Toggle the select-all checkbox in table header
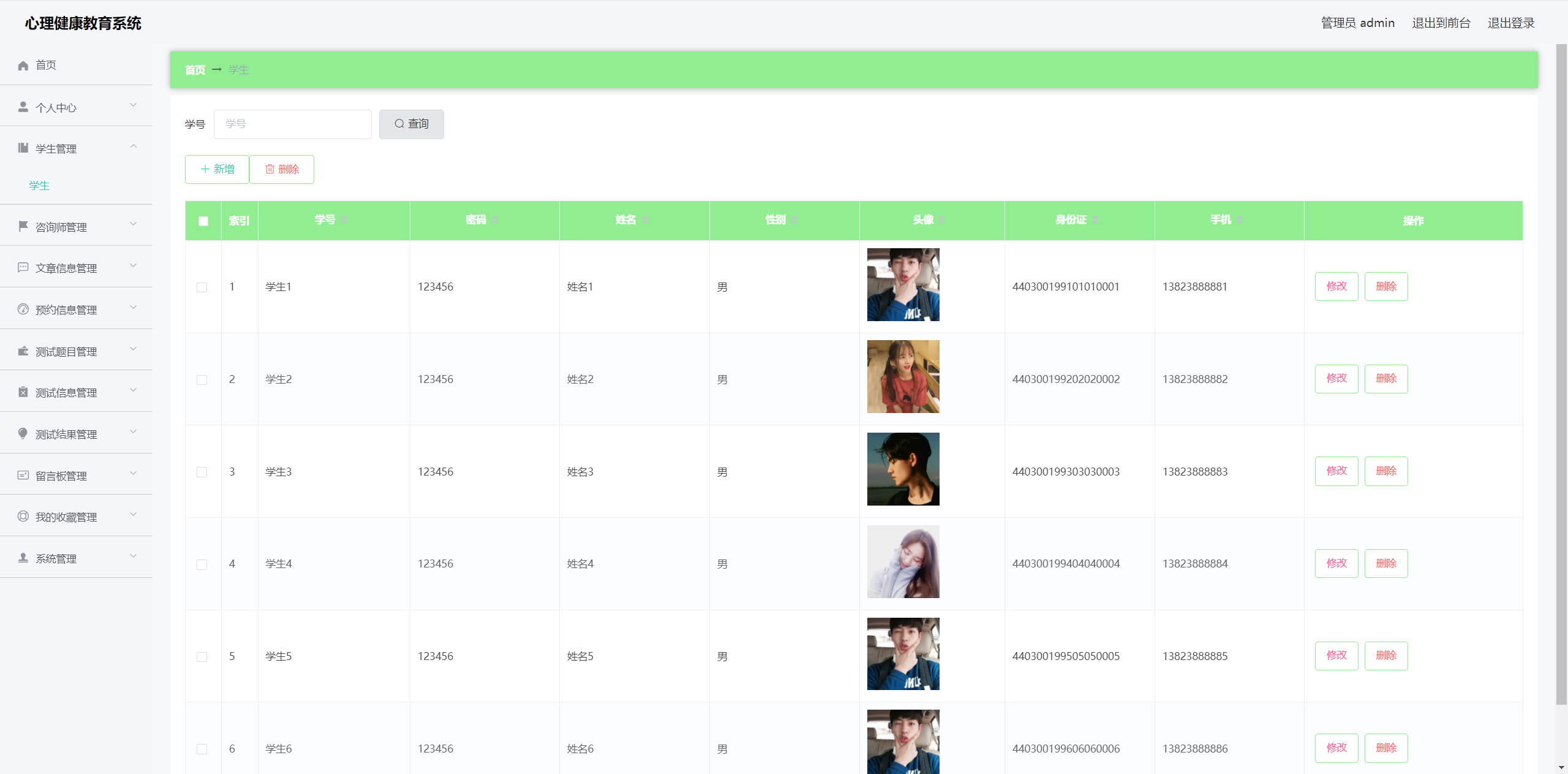This screenshot has width=1568, height=774. 203,221
